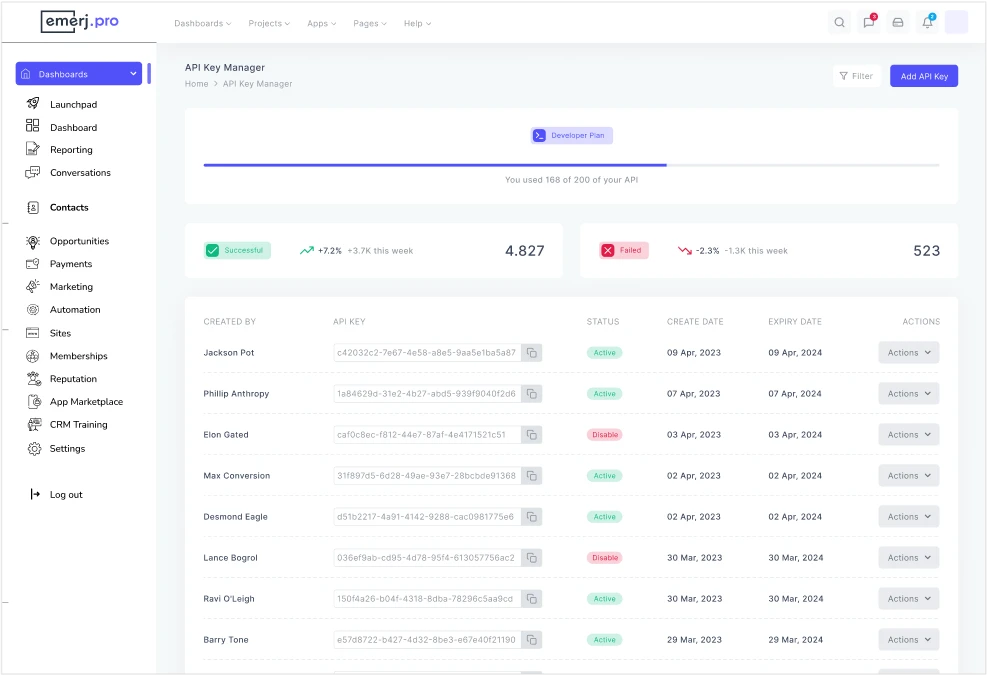Click copy icon for Barry Tone's key
Image resolution: width=987 pixels, height=675 pixels.
[532, 640]
